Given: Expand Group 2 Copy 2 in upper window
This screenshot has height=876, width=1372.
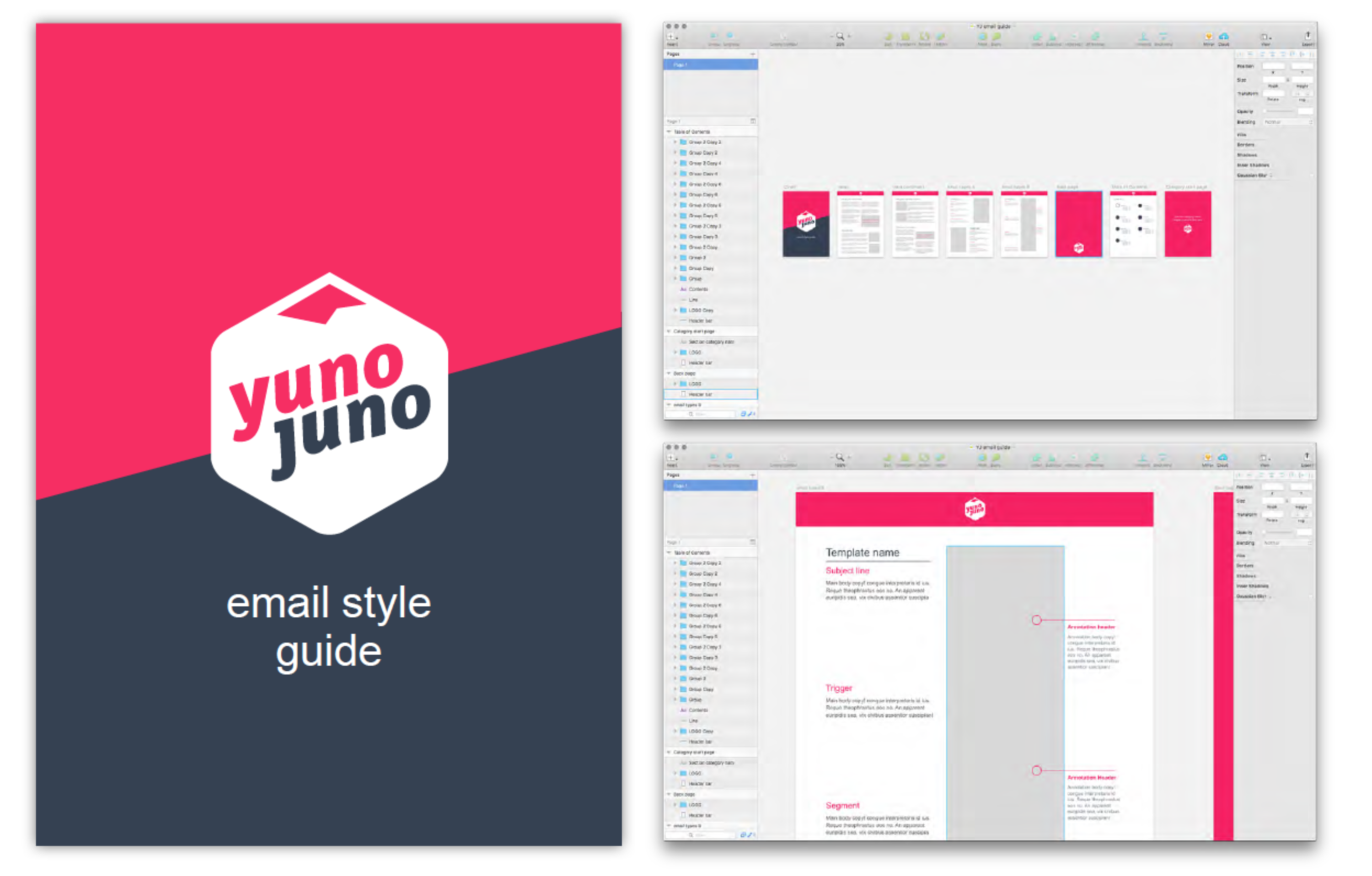Looking at the screenshot, I should click(x=676, y=142).
